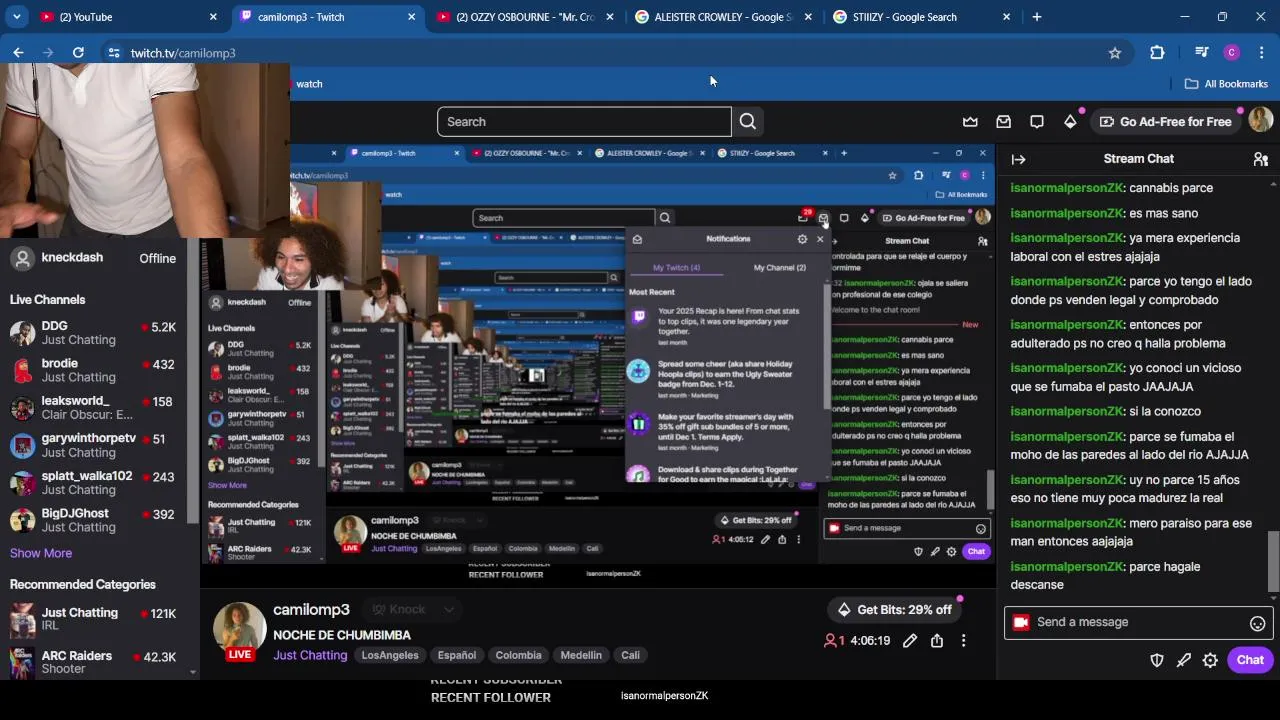1280x720 pixels.
Task: Open whispers chat bubble icon
Action: (x=1037, y=122)
